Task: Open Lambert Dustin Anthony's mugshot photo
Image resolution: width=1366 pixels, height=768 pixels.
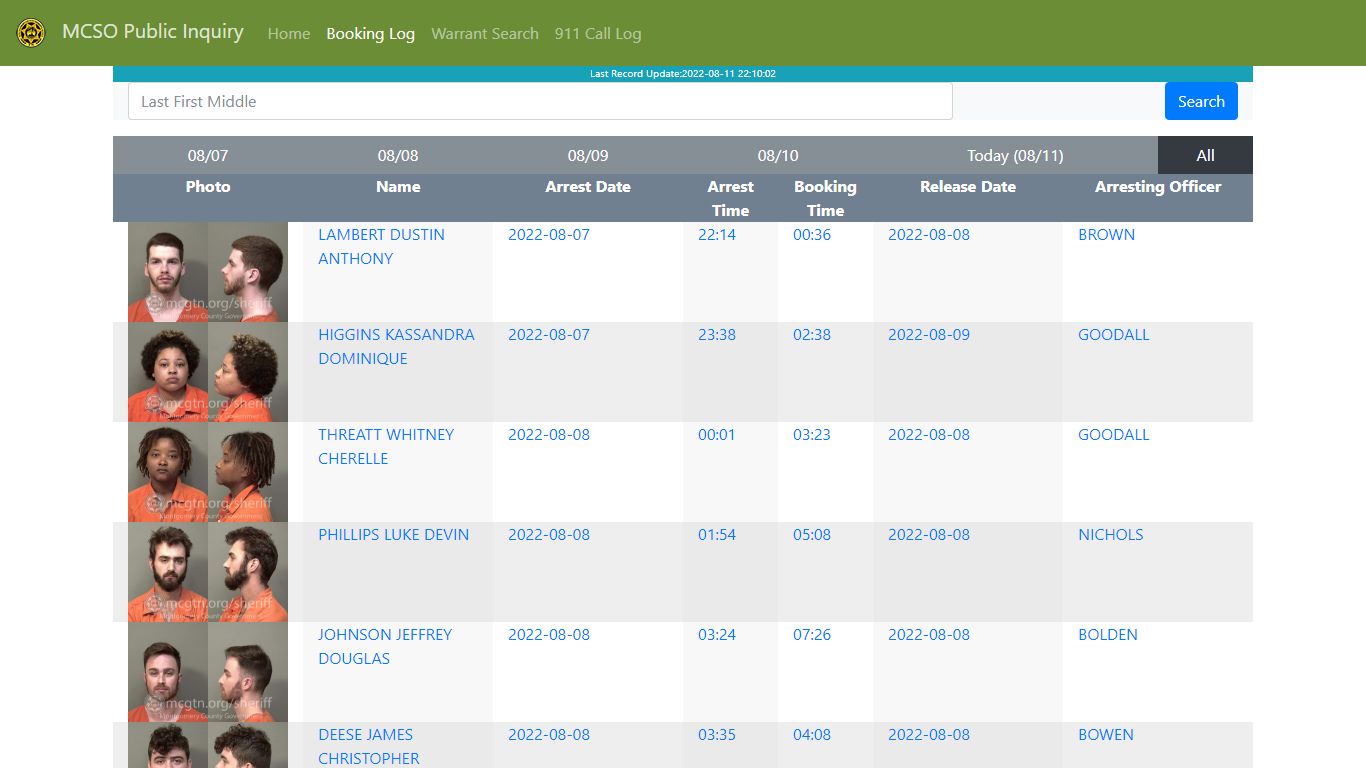Action: [208, 272]
